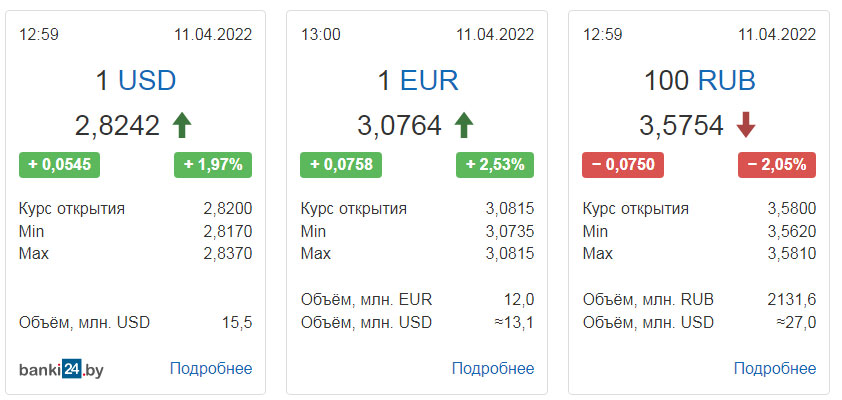The width and height of the screenshot is (842, 400).
Task: Click the red down arrow beside RUB rate
Action: 746,126
